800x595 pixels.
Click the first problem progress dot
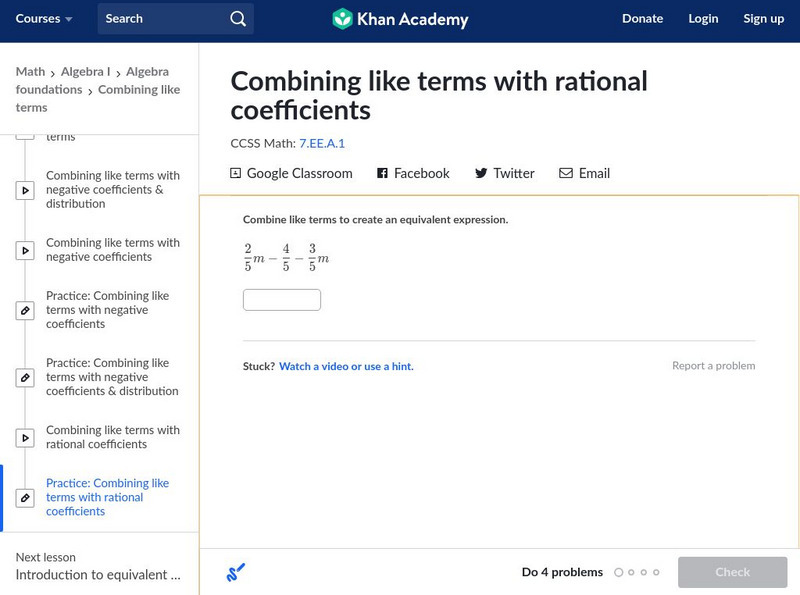click(x=619, y=573)
